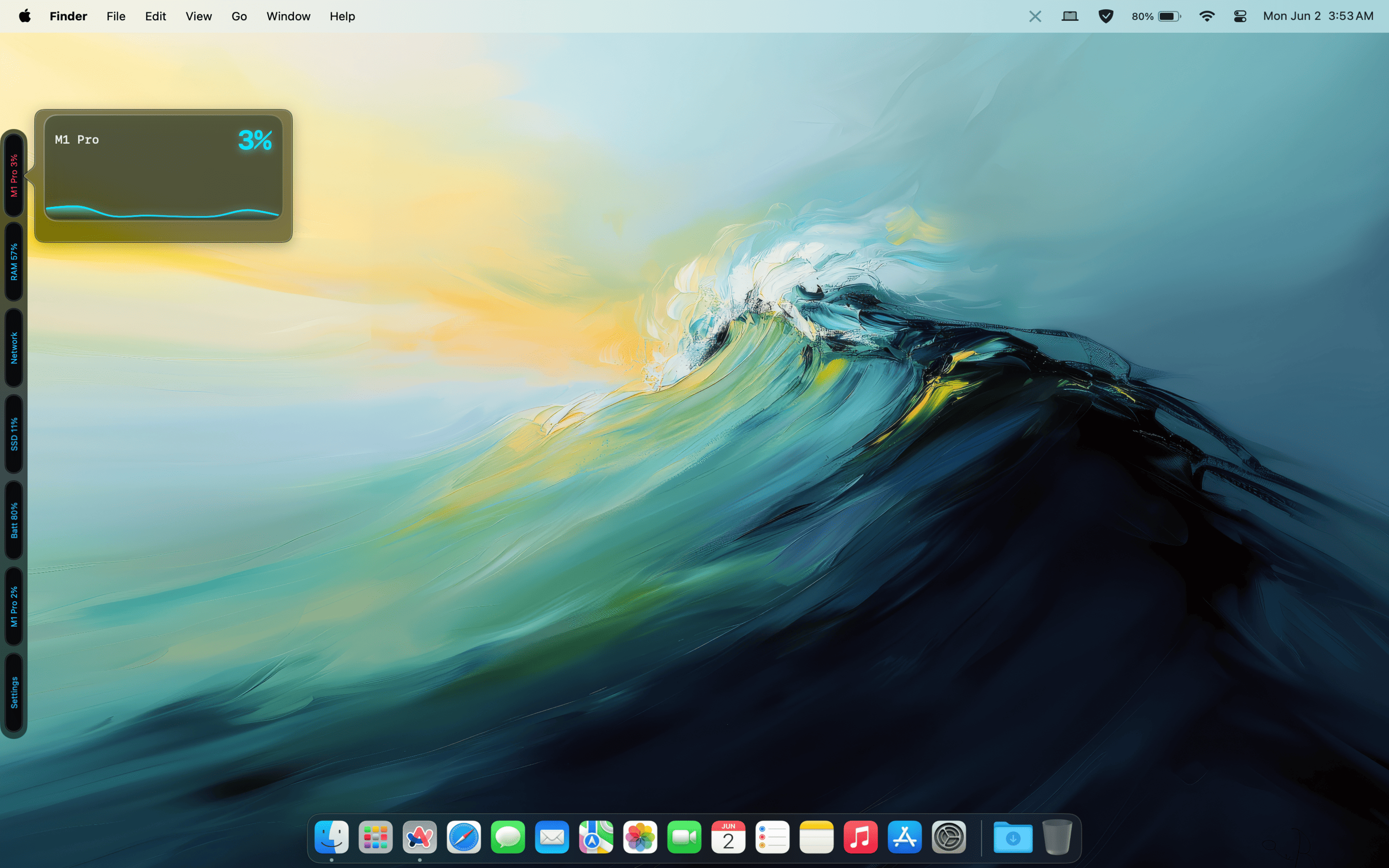Open the App Store from the Dock
The height and width of the screenshot is (868, 1389).
[x=905, y=837]
